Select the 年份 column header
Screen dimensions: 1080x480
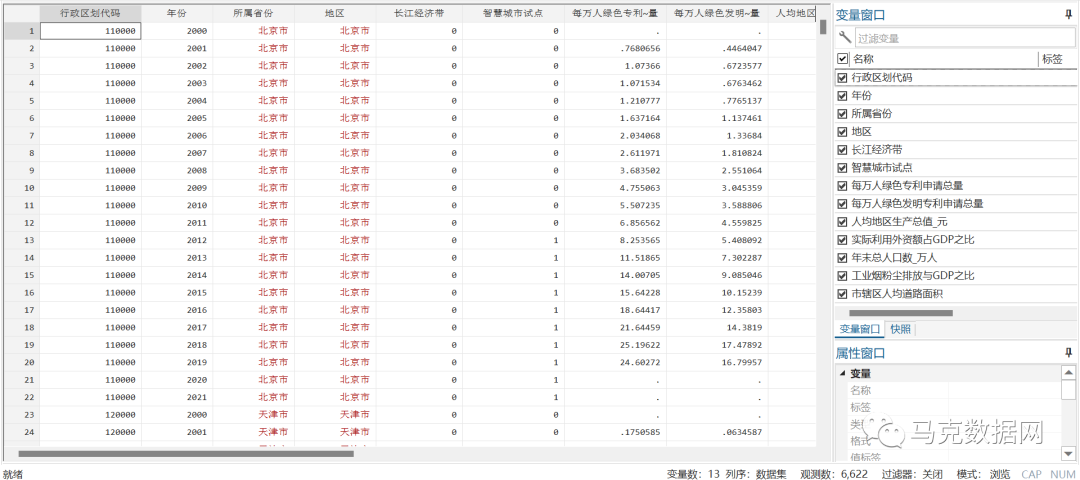click(x=176, y=13)
